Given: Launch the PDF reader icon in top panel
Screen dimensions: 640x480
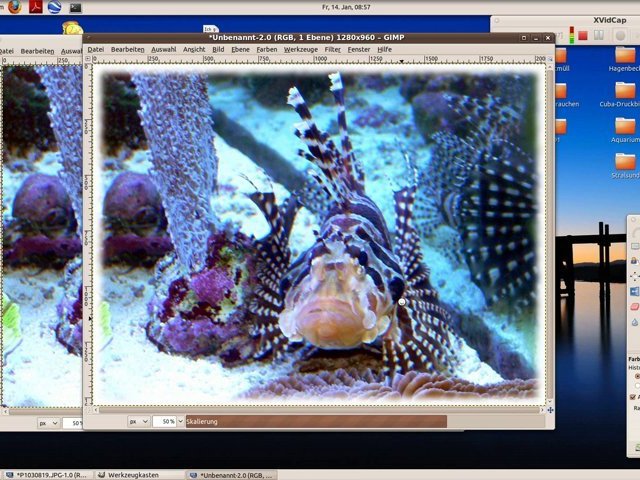Looking at the screenshot, I should pyautogui.click(x=36, y=7).
